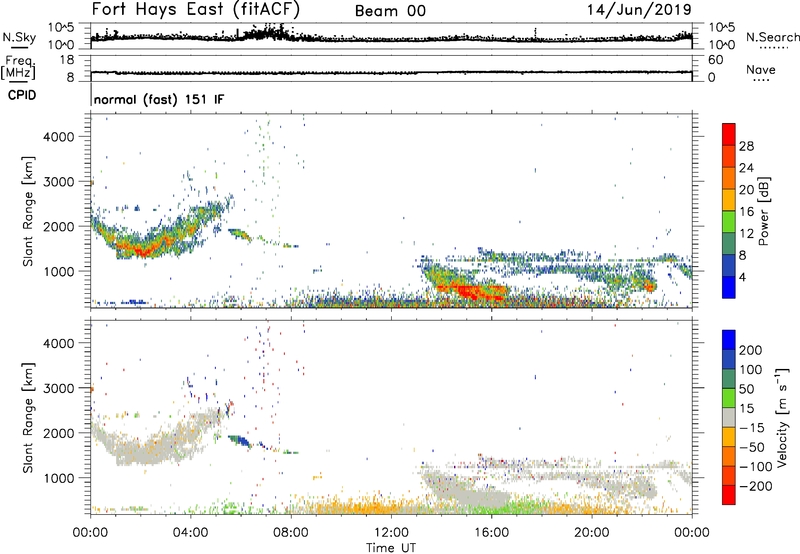The height and width of the screenshot is (554, 800).
Task: Click the "Power [dB]" colorbar title
Action: point(763,211)
